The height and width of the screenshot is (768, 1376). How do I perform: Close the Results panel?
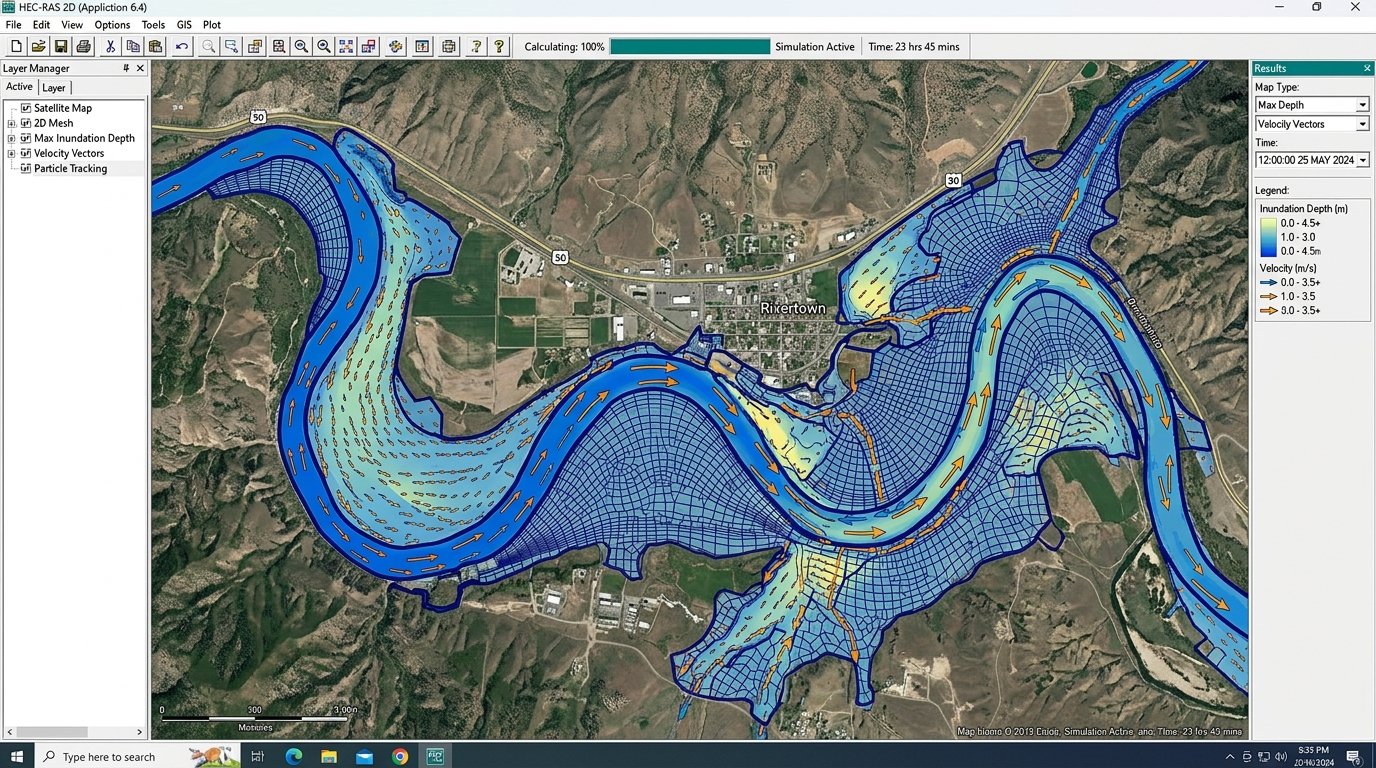click(x=1367, y=68)
